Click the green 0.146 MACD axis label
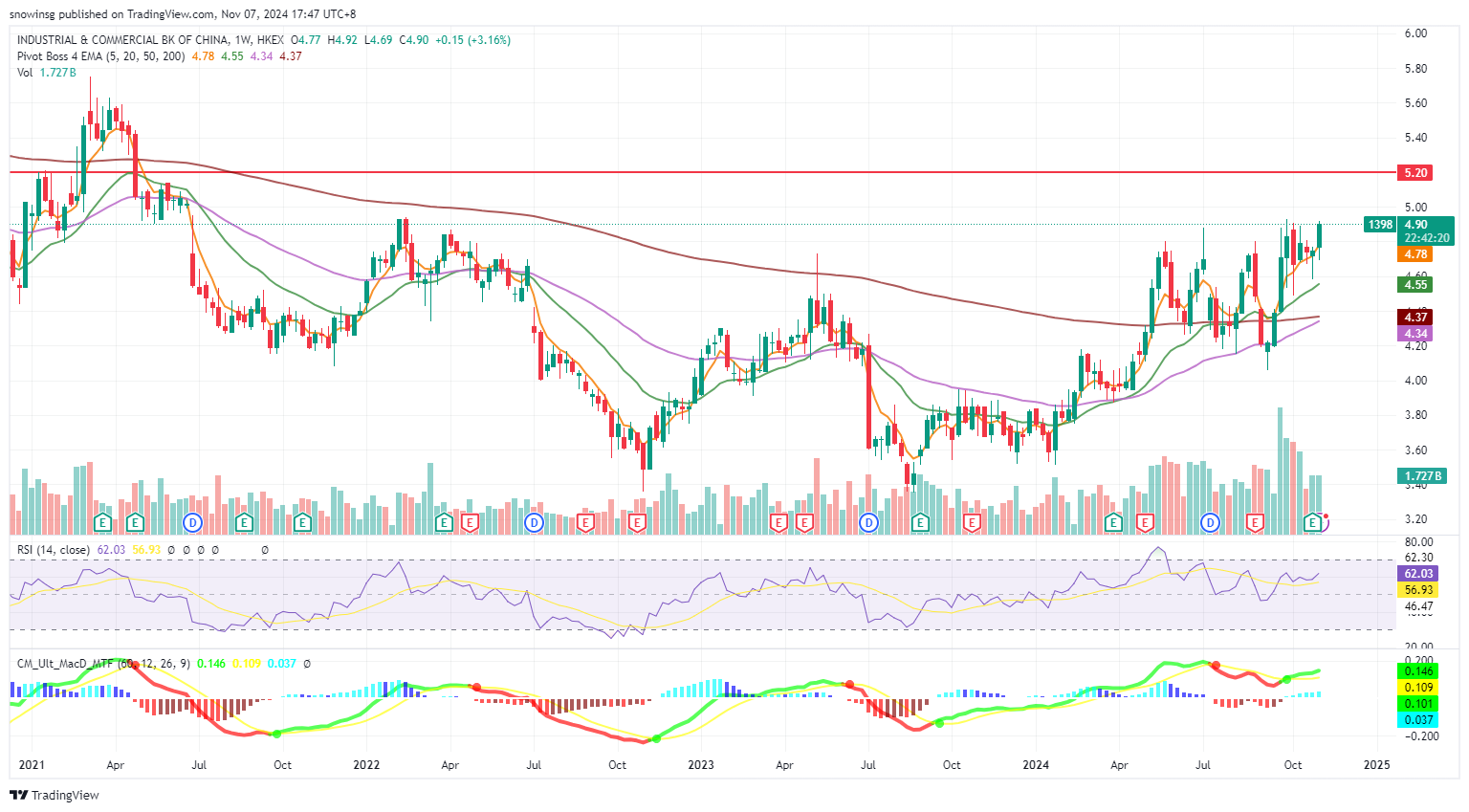 click(1417, 671)
